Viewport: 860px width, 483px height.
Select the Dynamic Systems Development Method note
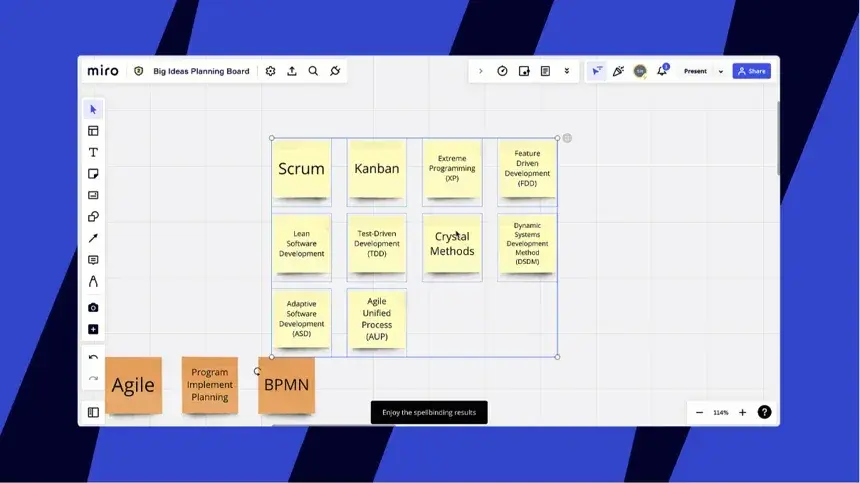(x=527, y=244)
